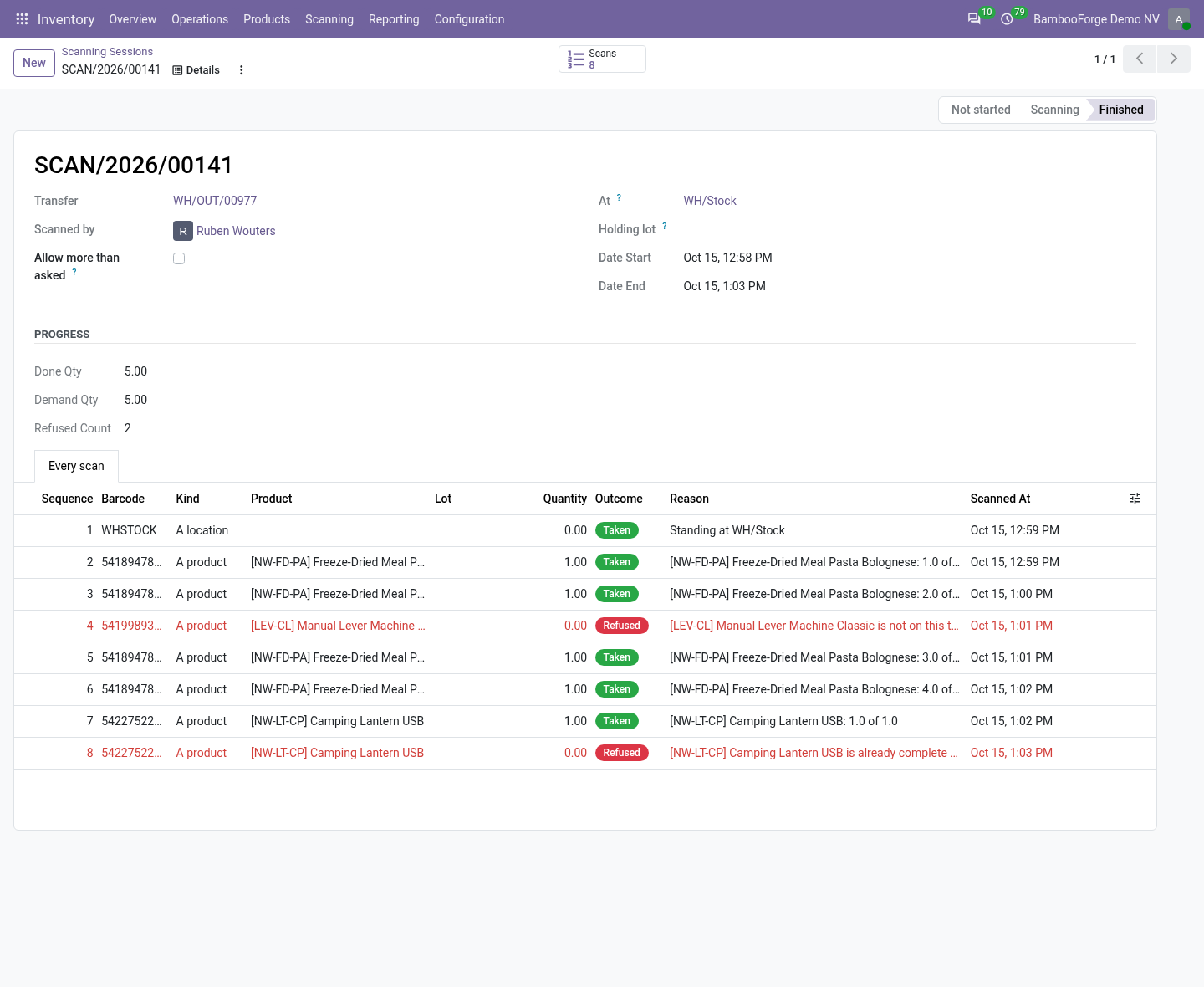Viewport: 1204px width, 987px height.
Task: Set status to Not started
Action: [981, 110]
